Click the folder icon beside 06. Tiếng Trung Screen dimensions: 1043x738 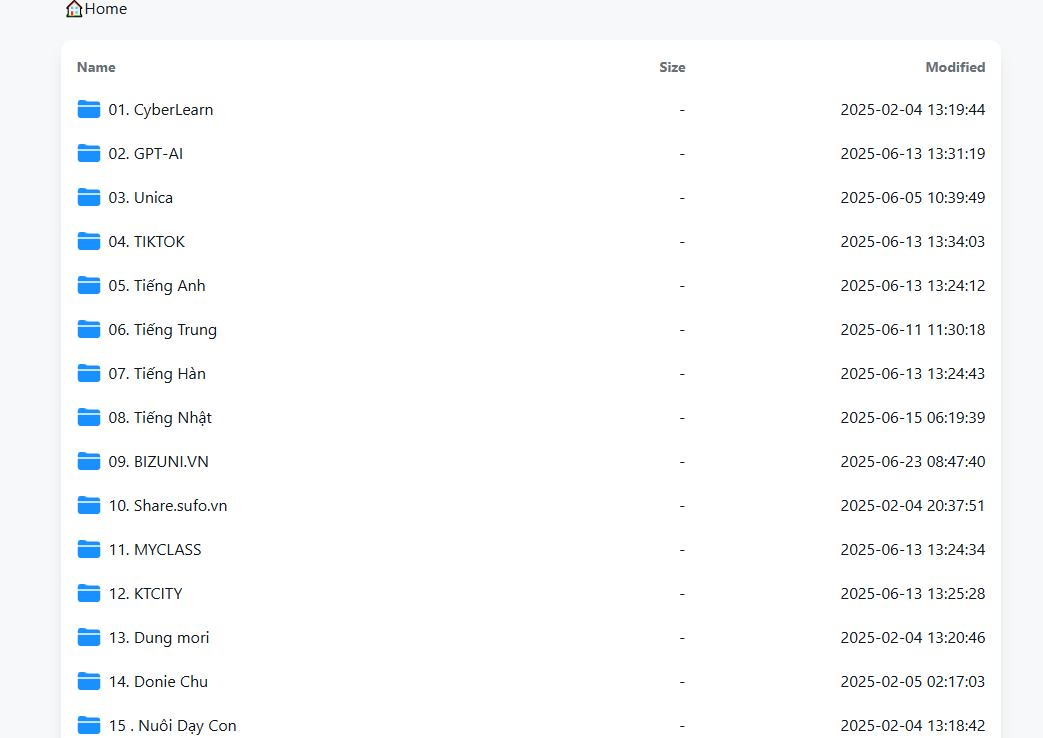(x=89, y=329)
